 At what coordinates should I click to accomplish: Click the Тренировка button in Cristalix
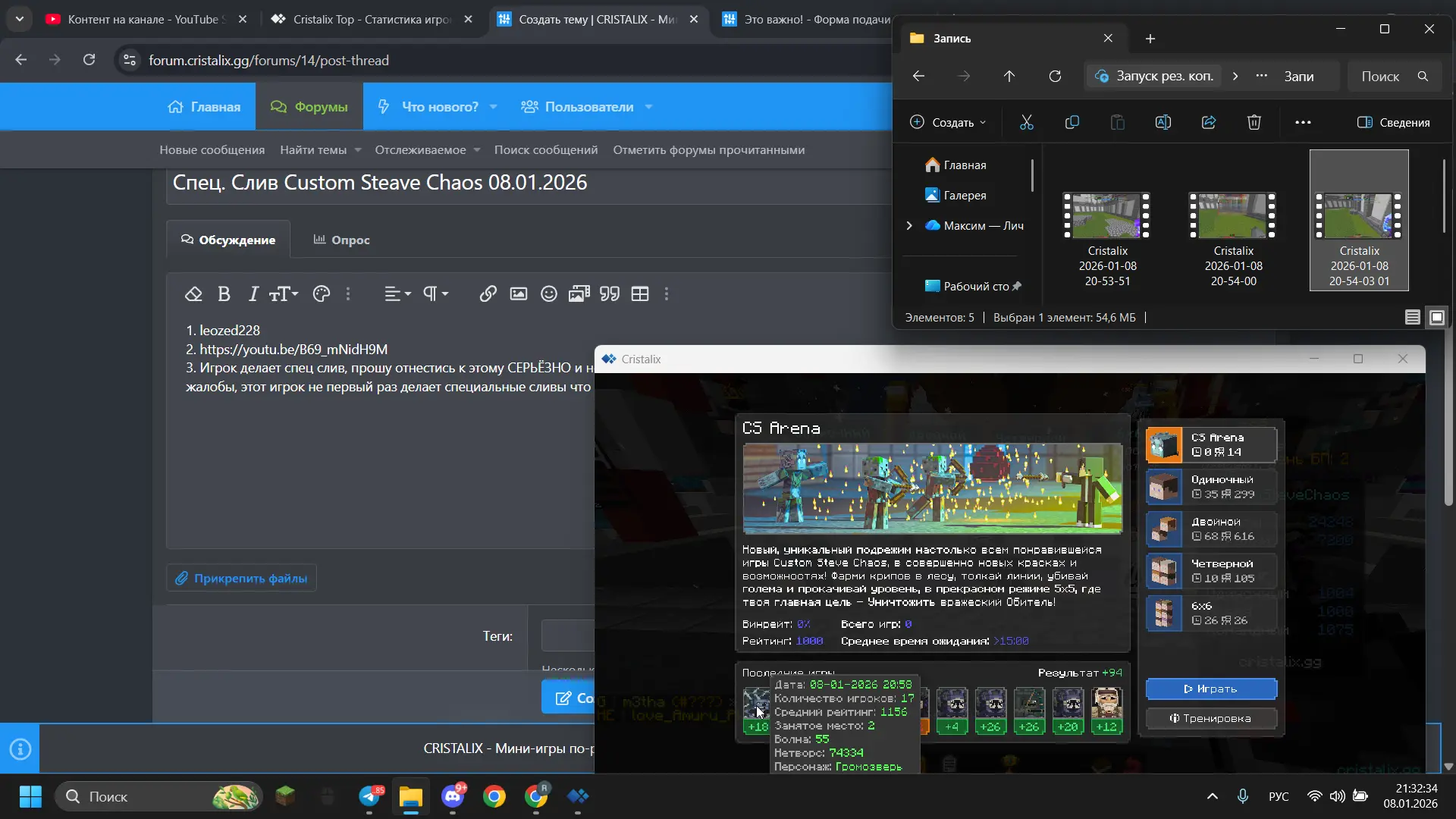pos(1211,718)
